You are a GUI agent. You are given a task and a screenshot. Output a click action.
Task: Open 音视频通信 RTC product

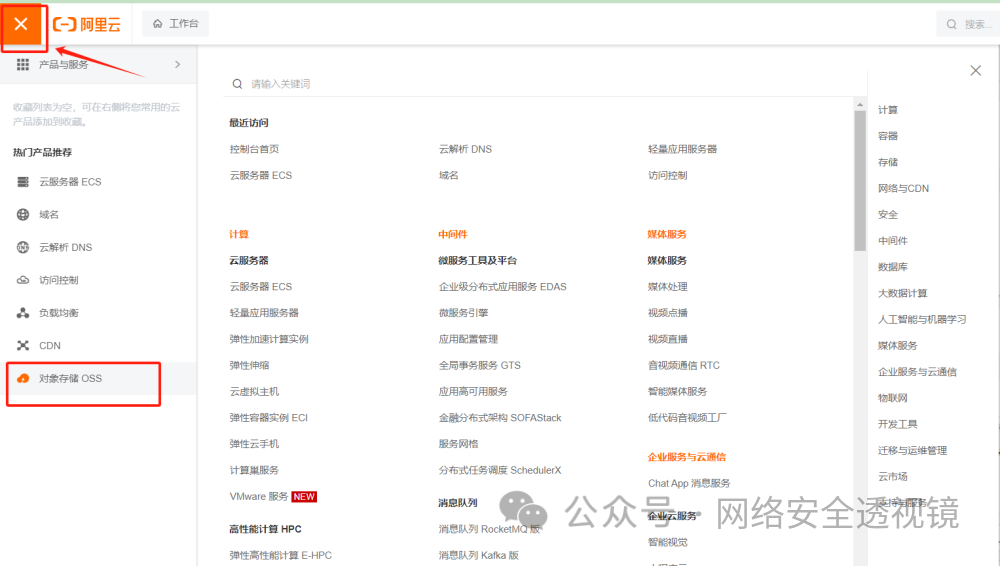(x=684, y=365)
